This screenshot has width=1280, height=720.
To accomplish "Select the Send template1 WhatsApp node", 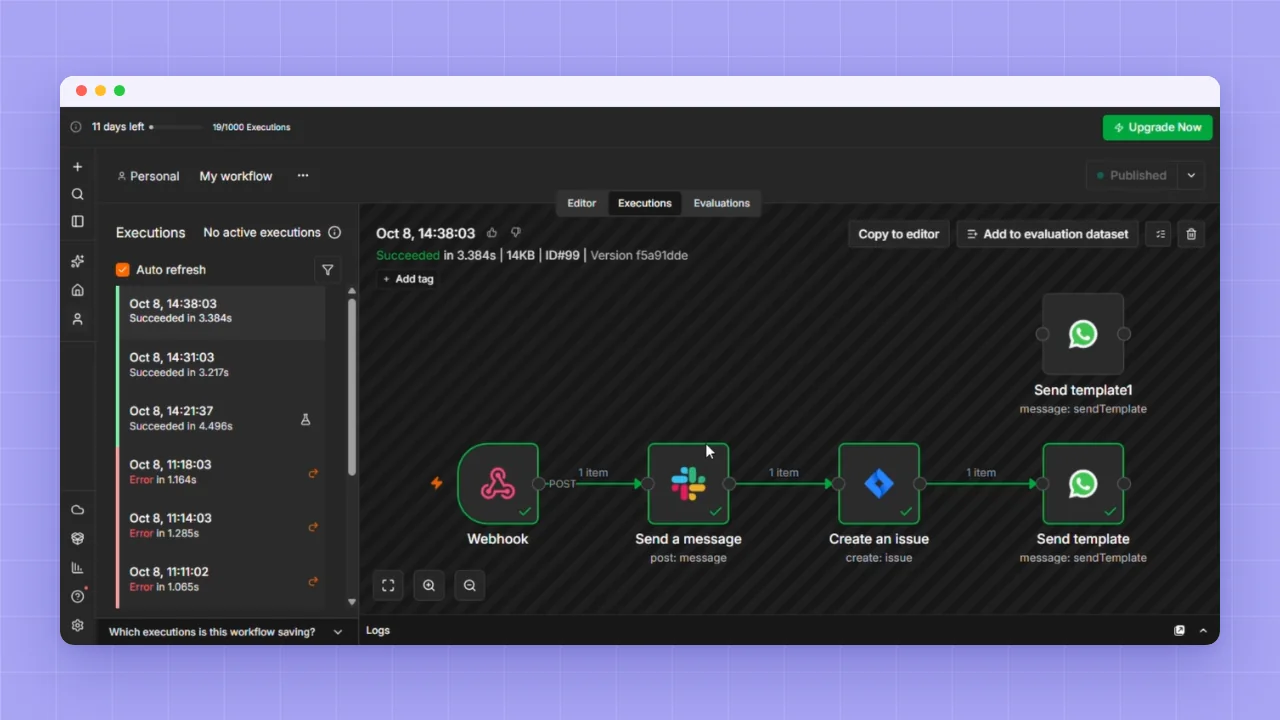I will 1083,334.
